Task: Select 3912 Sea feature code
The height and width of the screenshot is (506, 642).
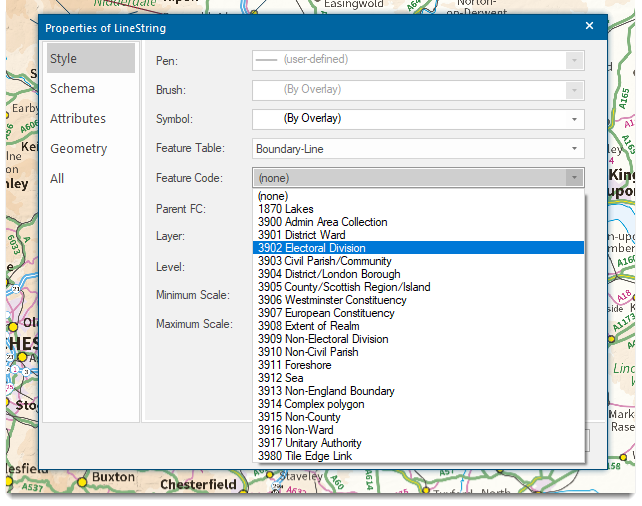Action: [418, 378]
